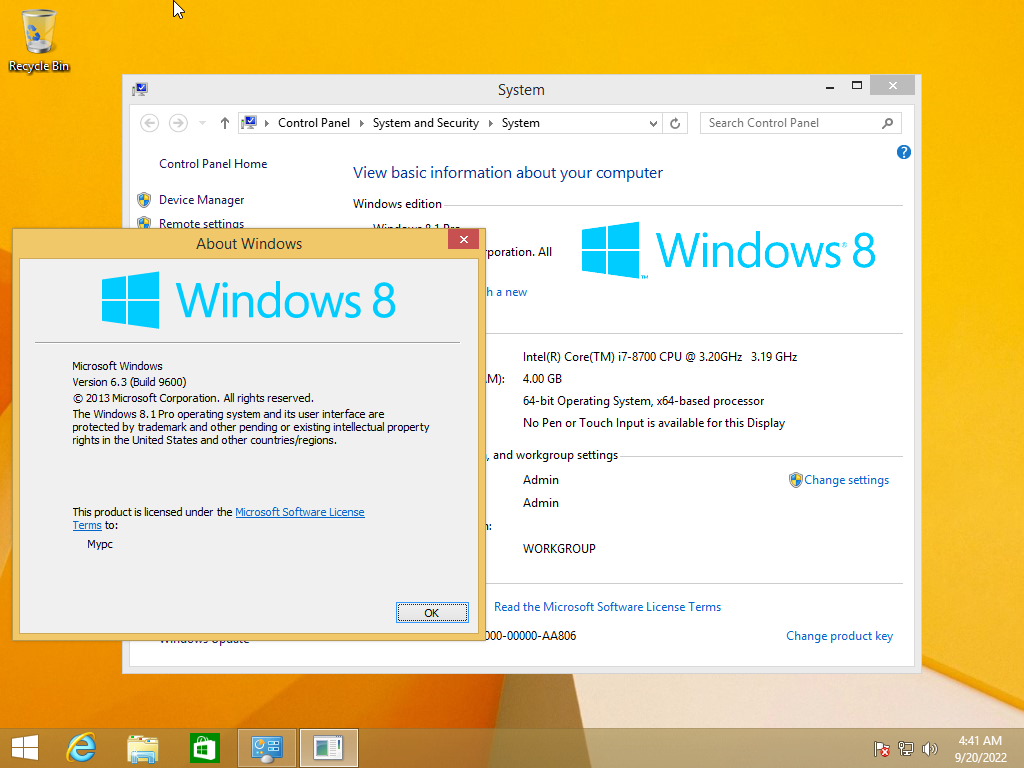Click the search magnifier icon
The height and width of the screenshot is (768, 1024).
coord(888,123)
